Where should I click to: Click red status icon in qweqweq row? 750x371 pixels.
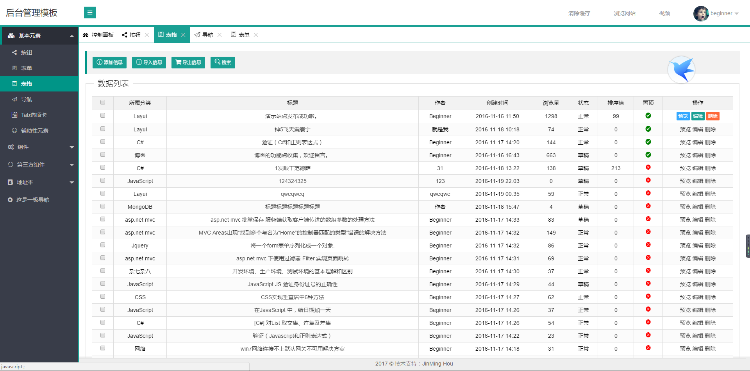click(x=648, y=193)
